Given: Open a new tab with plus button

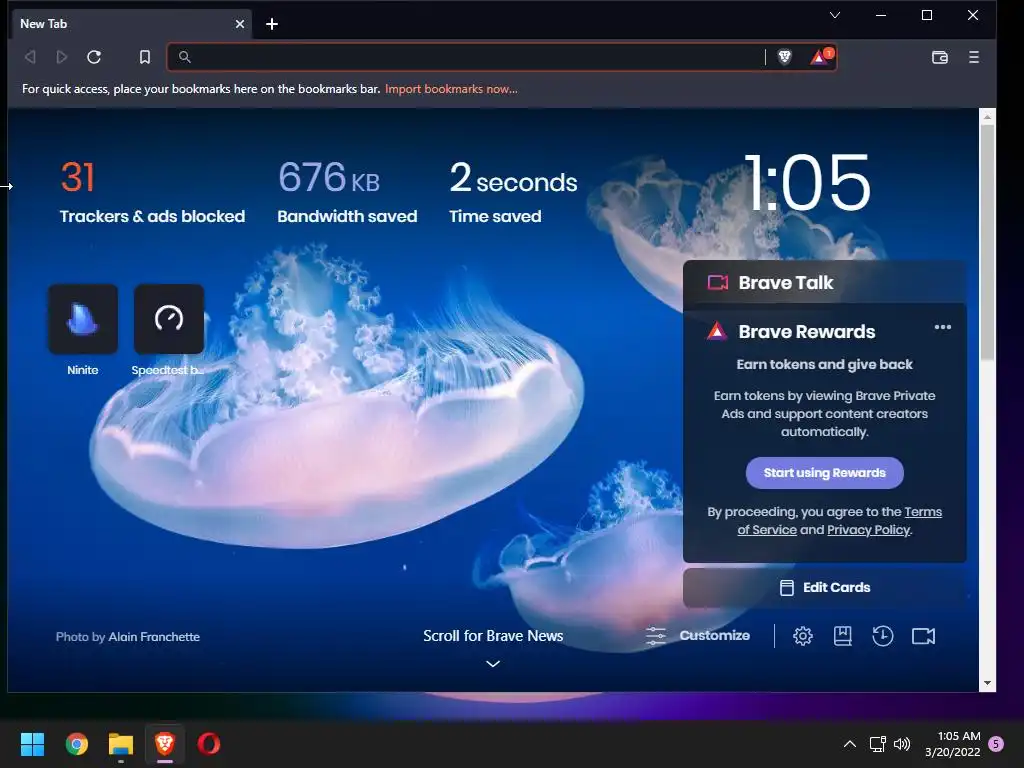Looking at the screenshot, I should coord(272,24).
